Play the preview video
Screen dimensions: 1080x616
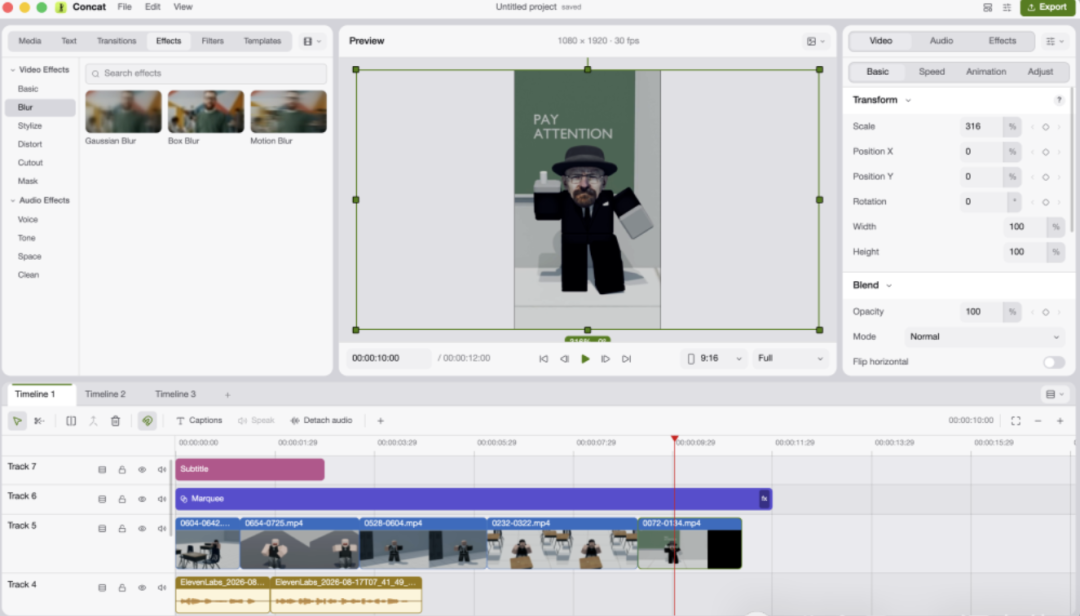(x=585, y=358)
